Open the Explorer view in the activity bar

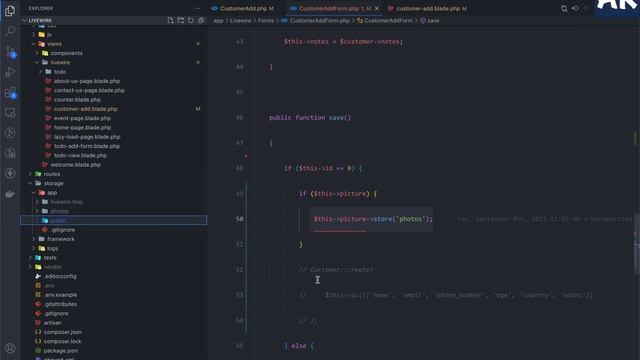[10, 11]
